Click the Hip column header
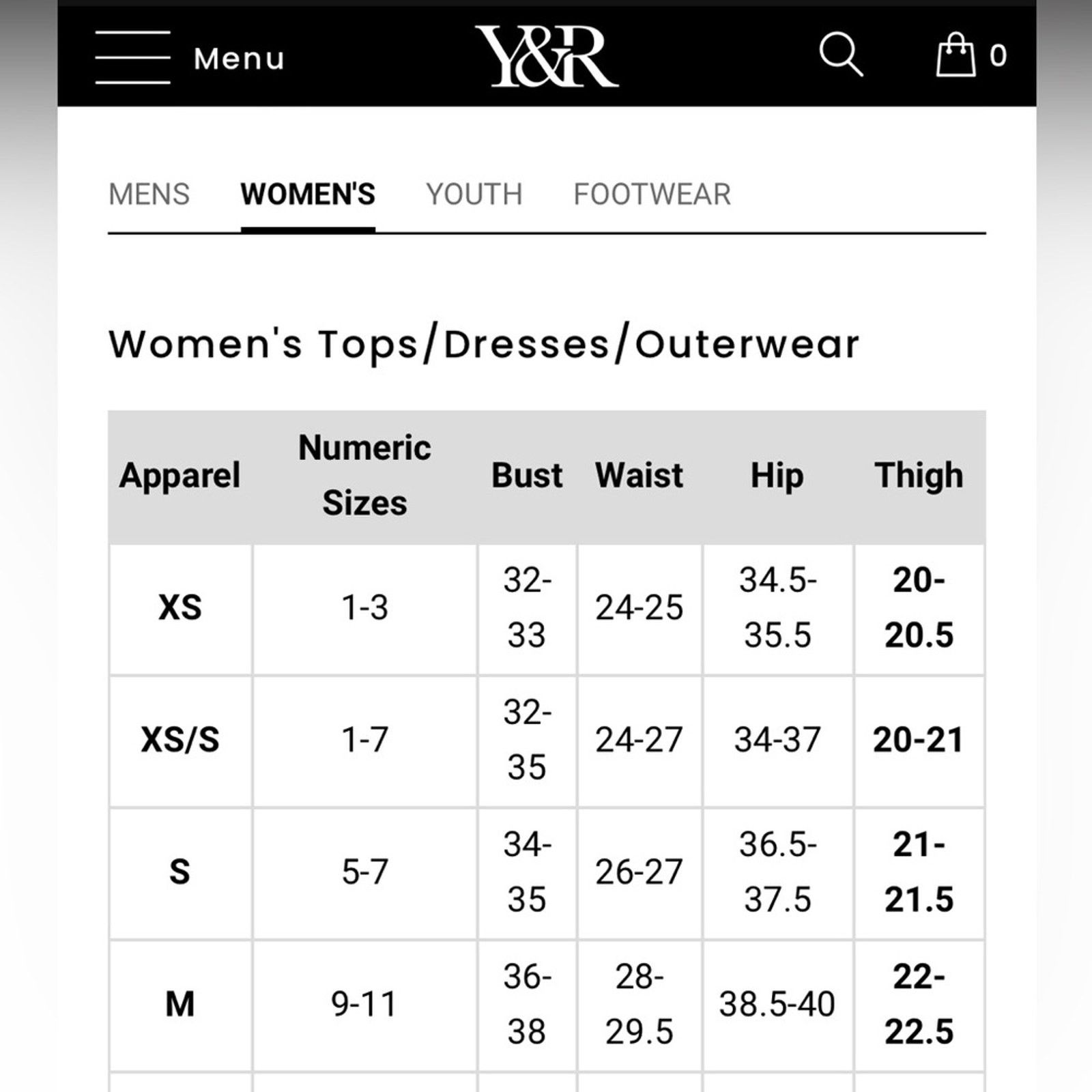This screenshot has width=1092, height=1092. tap(777, 476)
